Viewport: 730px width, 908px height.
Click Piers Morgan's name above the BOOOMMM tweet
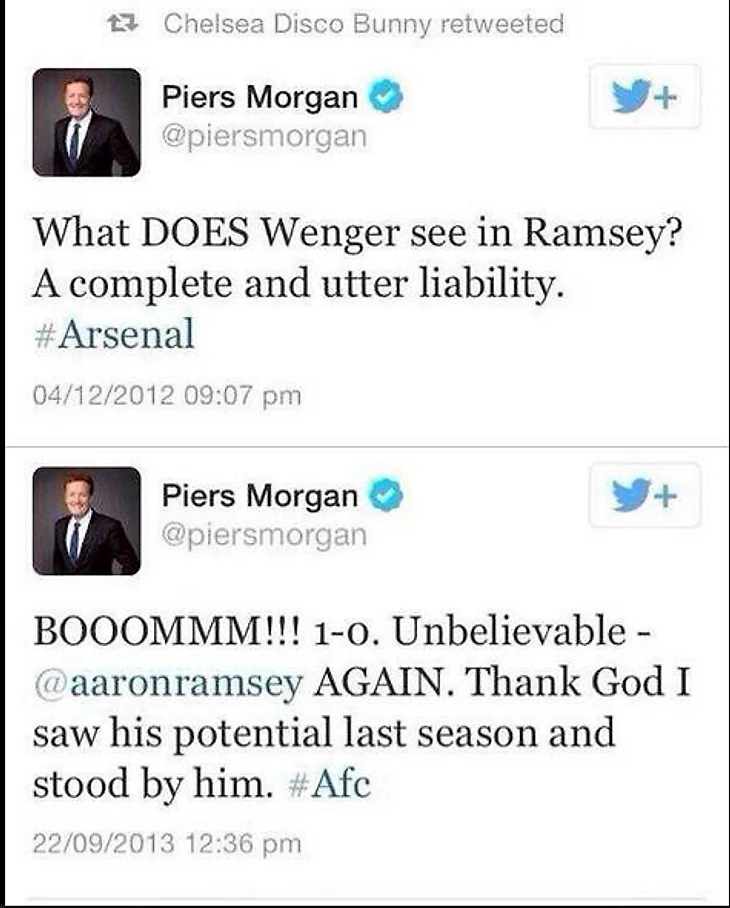[260, 496]
